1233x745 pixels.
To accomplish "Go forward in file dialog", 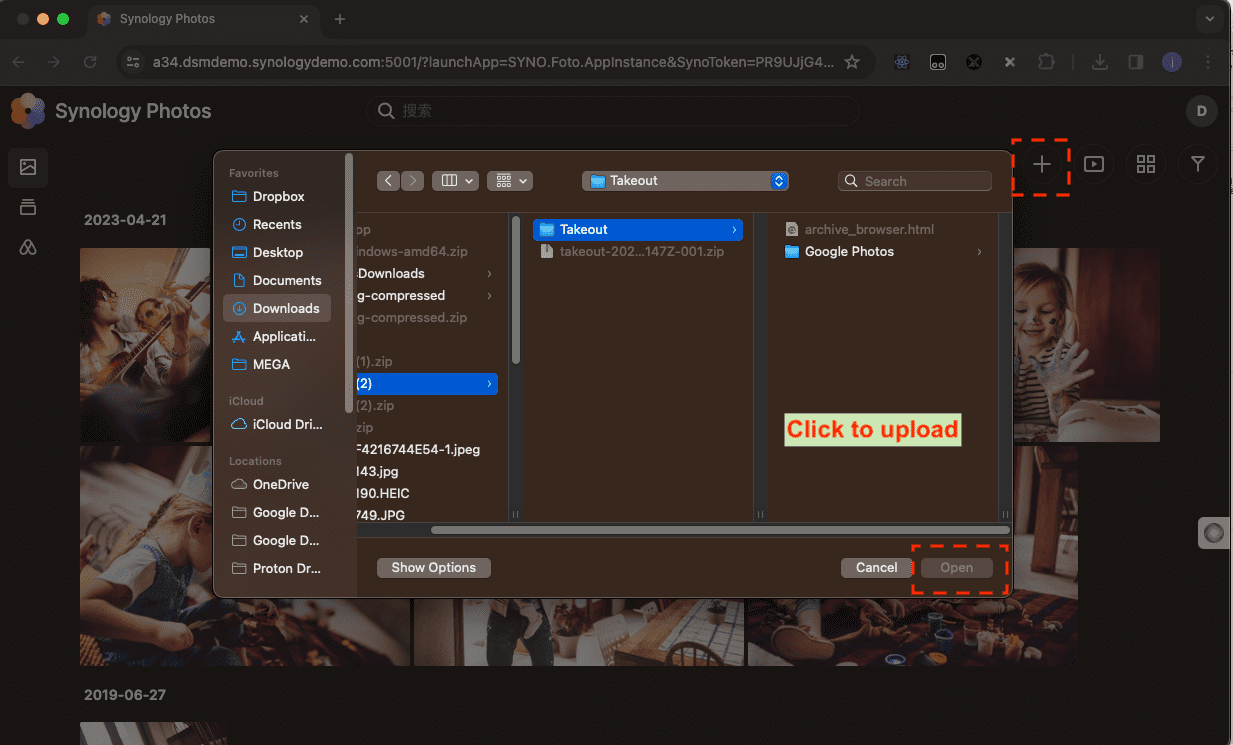I will click(412, 181).
